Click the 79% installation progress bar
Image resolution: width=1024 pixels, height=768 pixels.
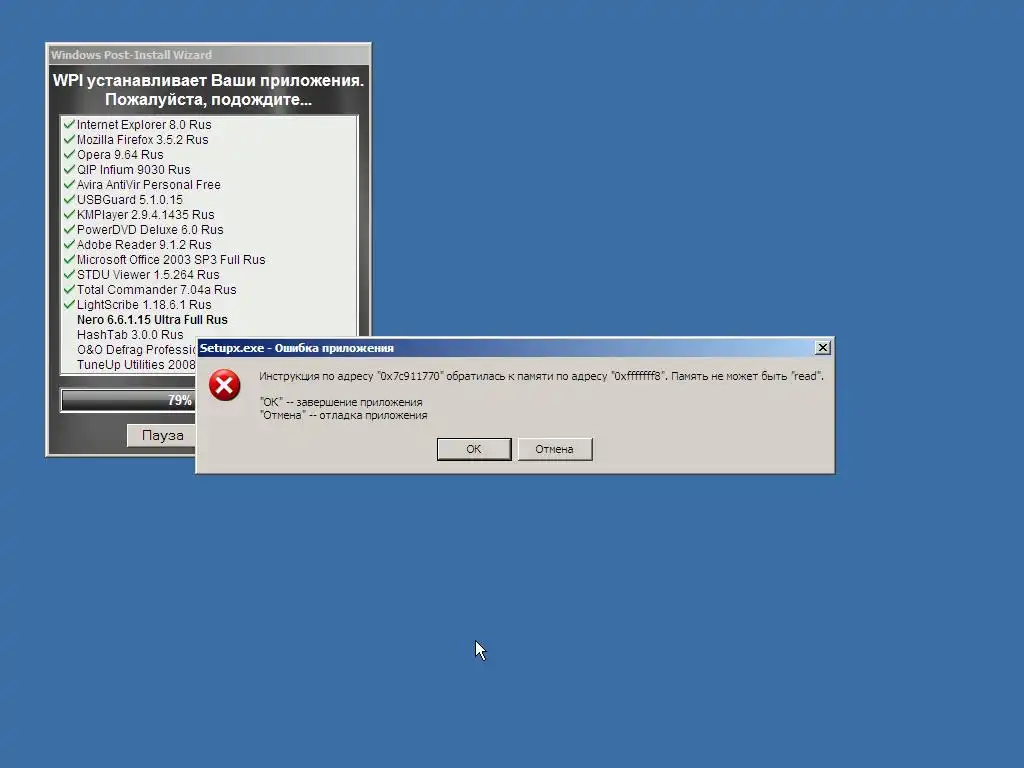click(129, 400)
